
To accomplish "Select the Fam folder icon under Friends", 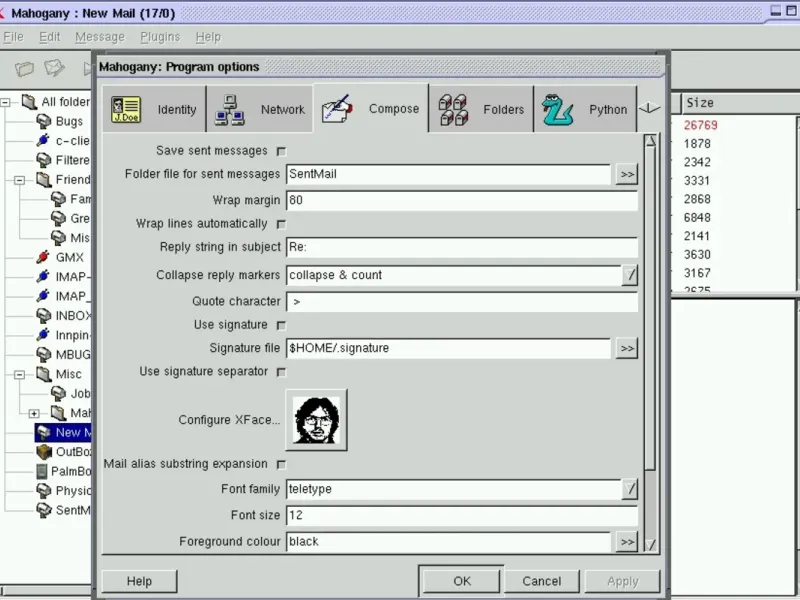I will click(58, 199).
